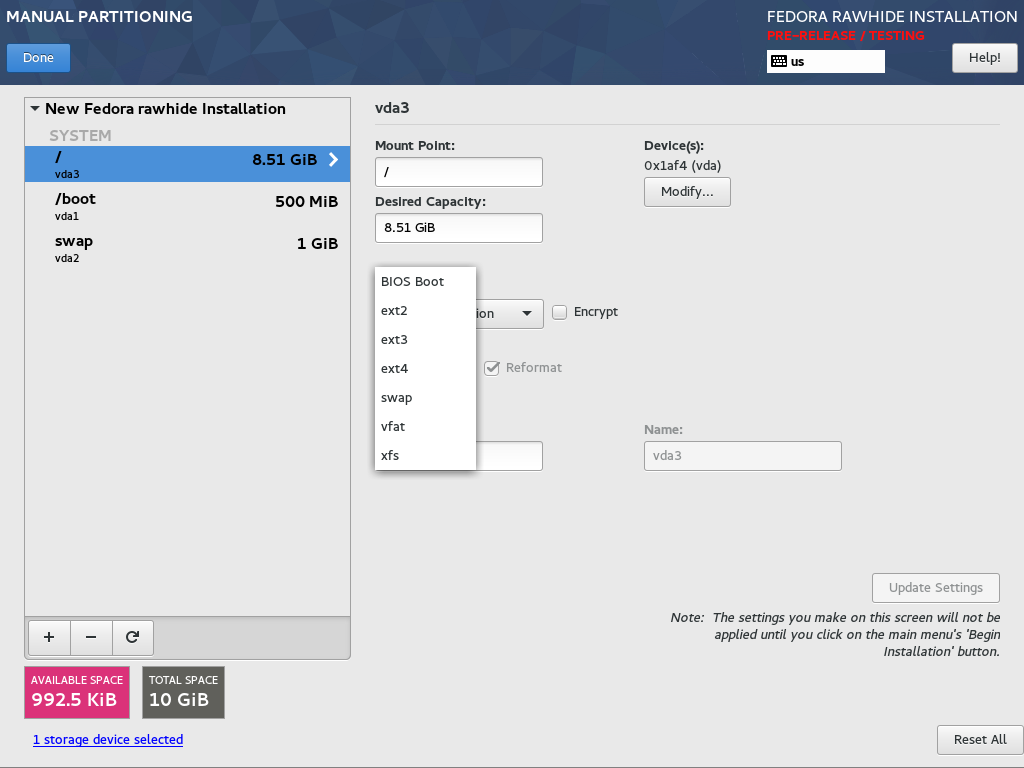Open the 1 storage device selected link
1024x768 pixels.
108,739
